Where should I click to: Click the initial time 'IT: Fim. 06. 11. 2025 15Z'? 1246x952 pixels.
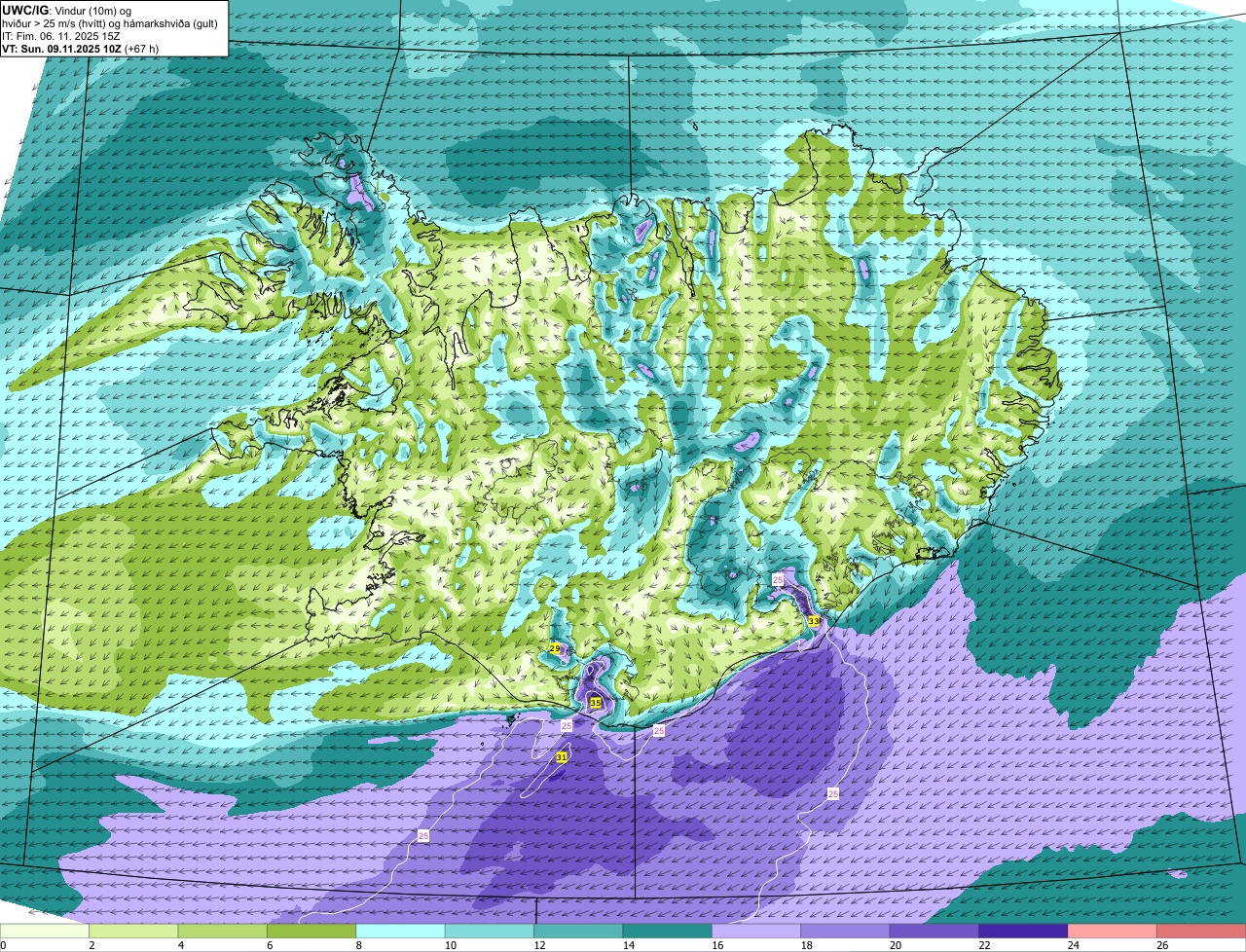pos(63,35)
